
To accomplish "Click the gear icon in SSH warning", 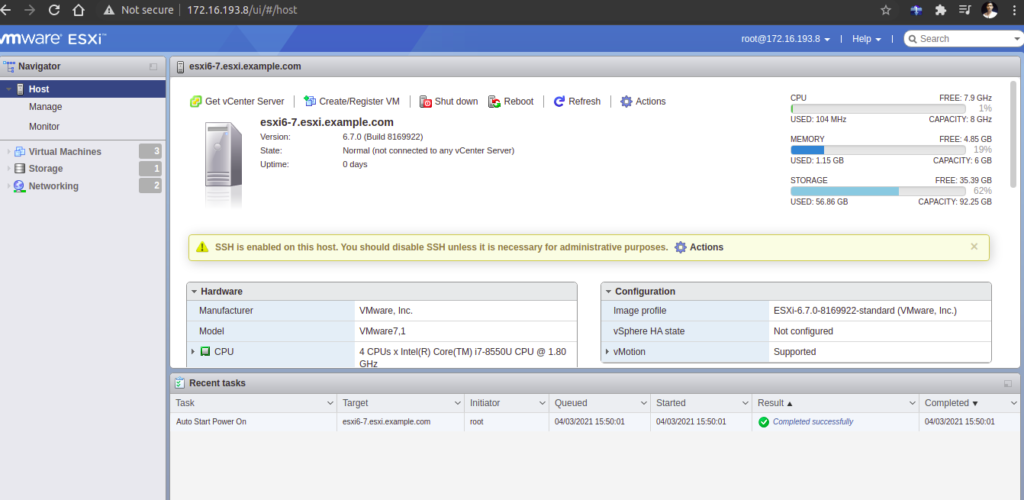I will (680, 247).
